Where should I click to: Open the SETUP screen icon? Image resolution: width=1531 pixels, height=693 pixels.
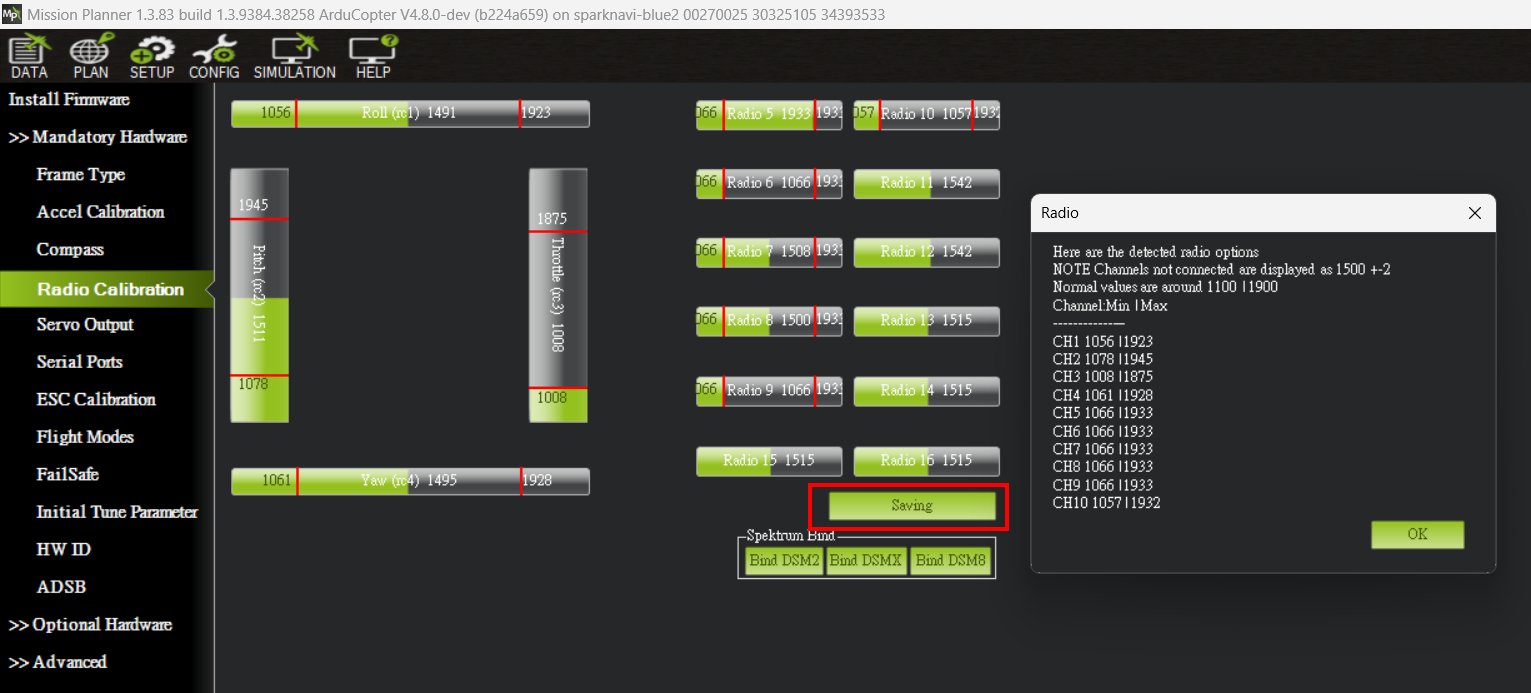(152, 57)
